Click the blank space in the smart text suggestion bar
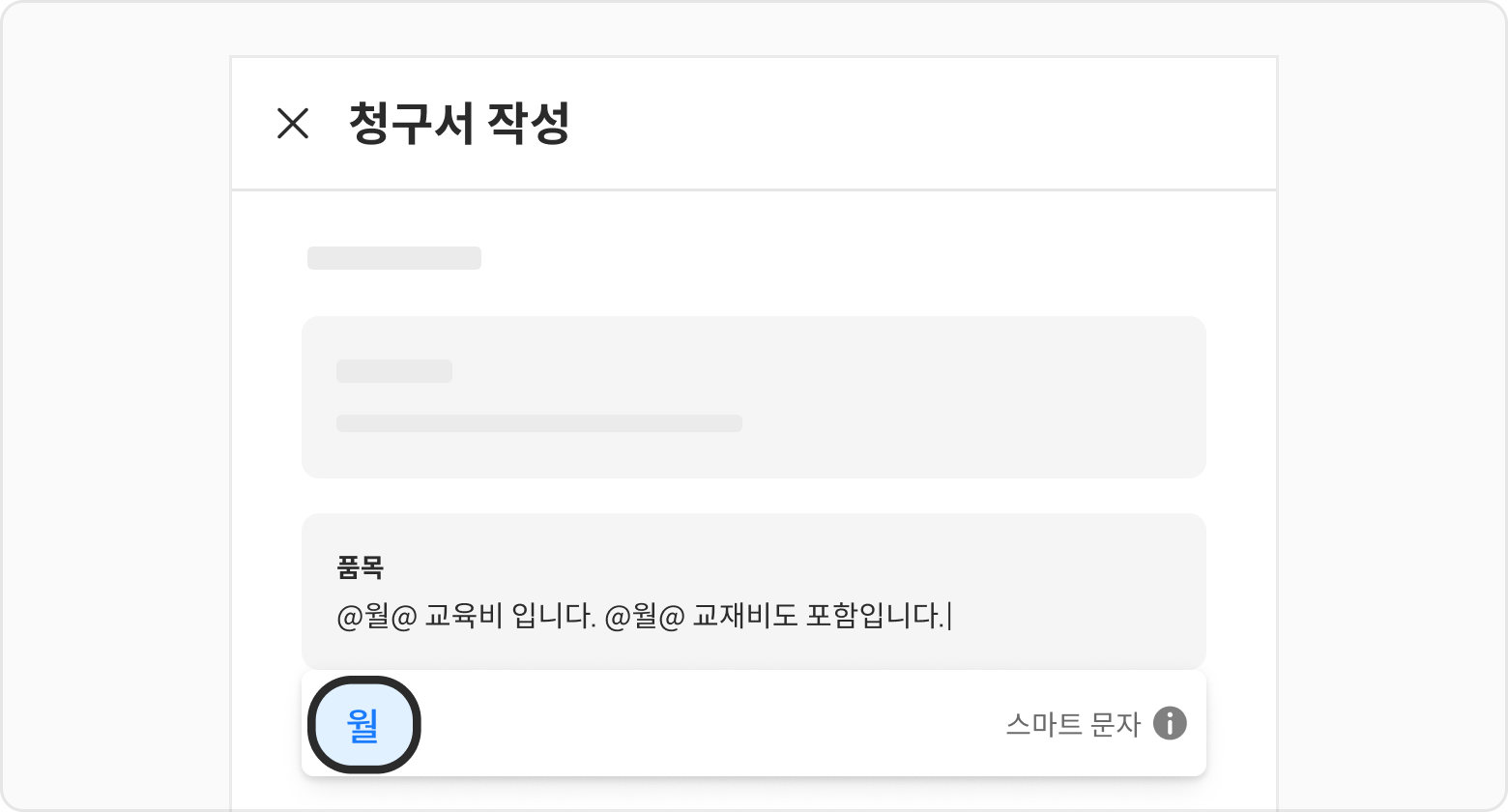 pos(706,724)
